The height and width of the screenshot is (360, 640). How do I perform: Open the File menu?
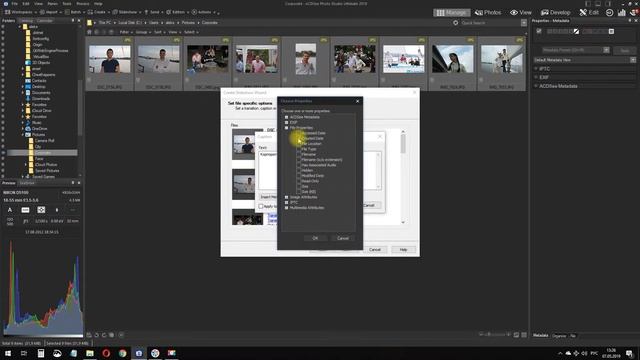tap(14, 4)
